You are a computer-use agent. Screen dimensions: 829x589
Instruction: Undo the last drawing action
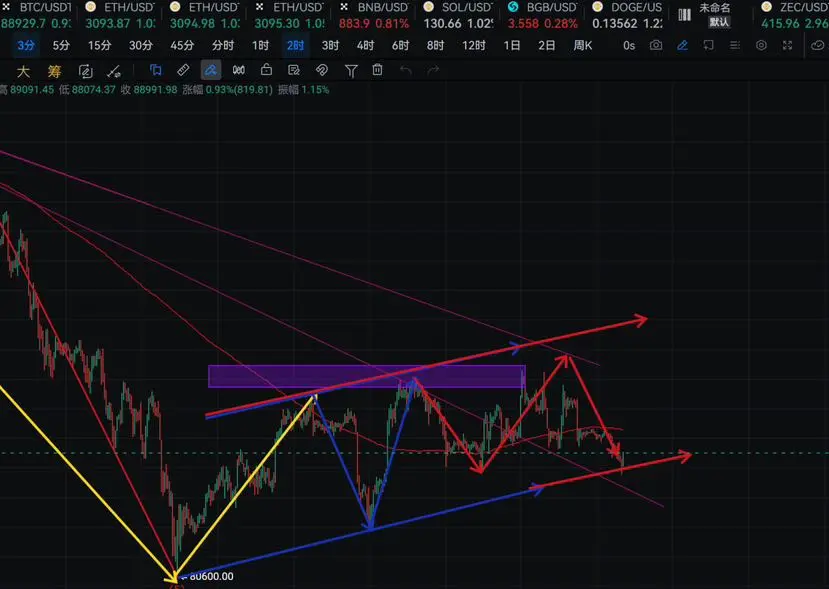coord(406,70)
